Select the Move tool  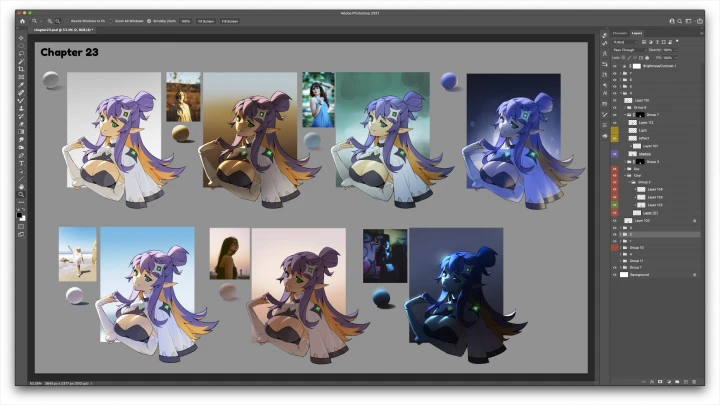tap(21, 38)
